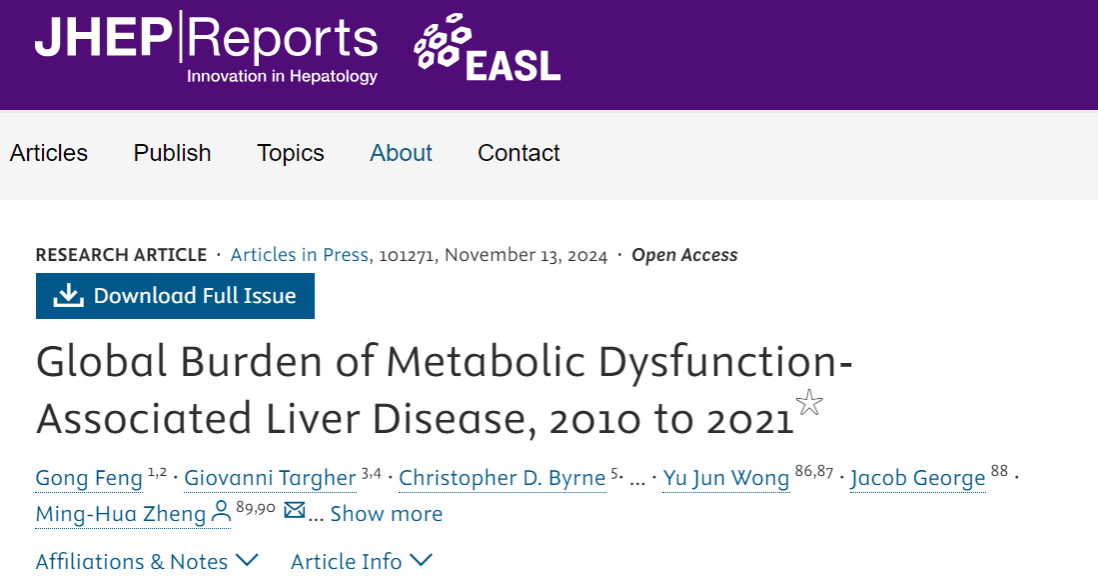Select author Christopher D. Byrne
This screenshot has height=582, width=1098.
[502, 478]
